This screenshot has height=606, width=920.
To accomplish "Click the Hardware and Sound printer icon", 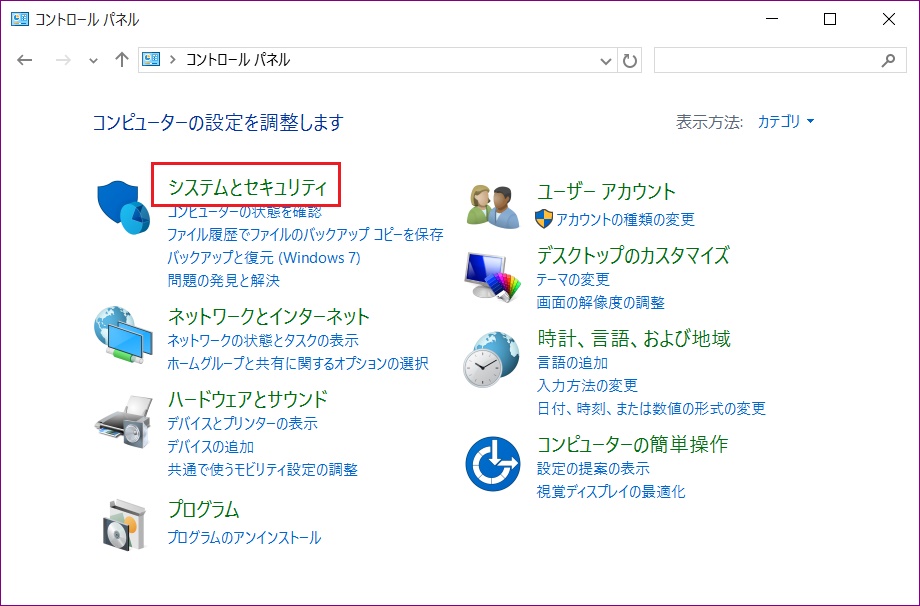I will pos(124,421).
